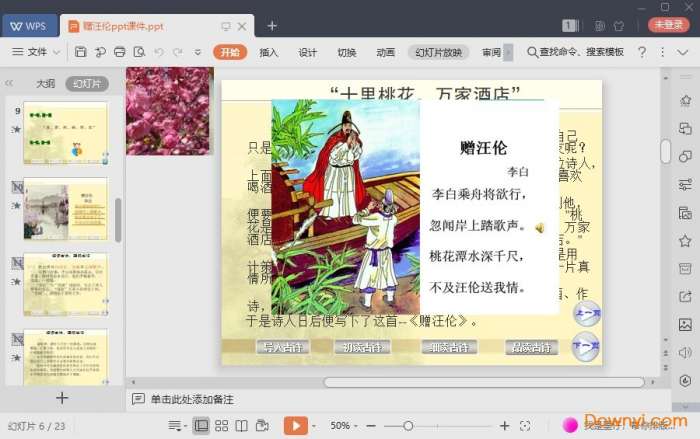Toggle the notes panel icon in status bar
This screenshot has width=700, height=439.
(176, 426)
